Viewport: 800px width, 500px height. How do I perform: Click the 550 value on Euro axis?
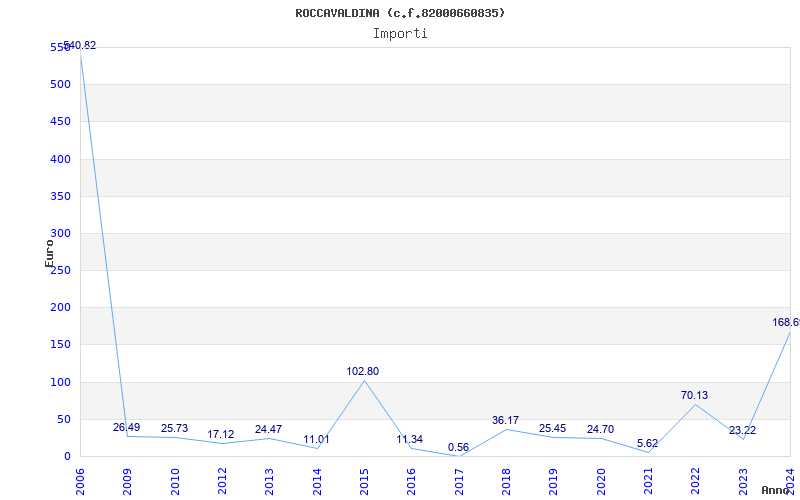pos(61,47)
